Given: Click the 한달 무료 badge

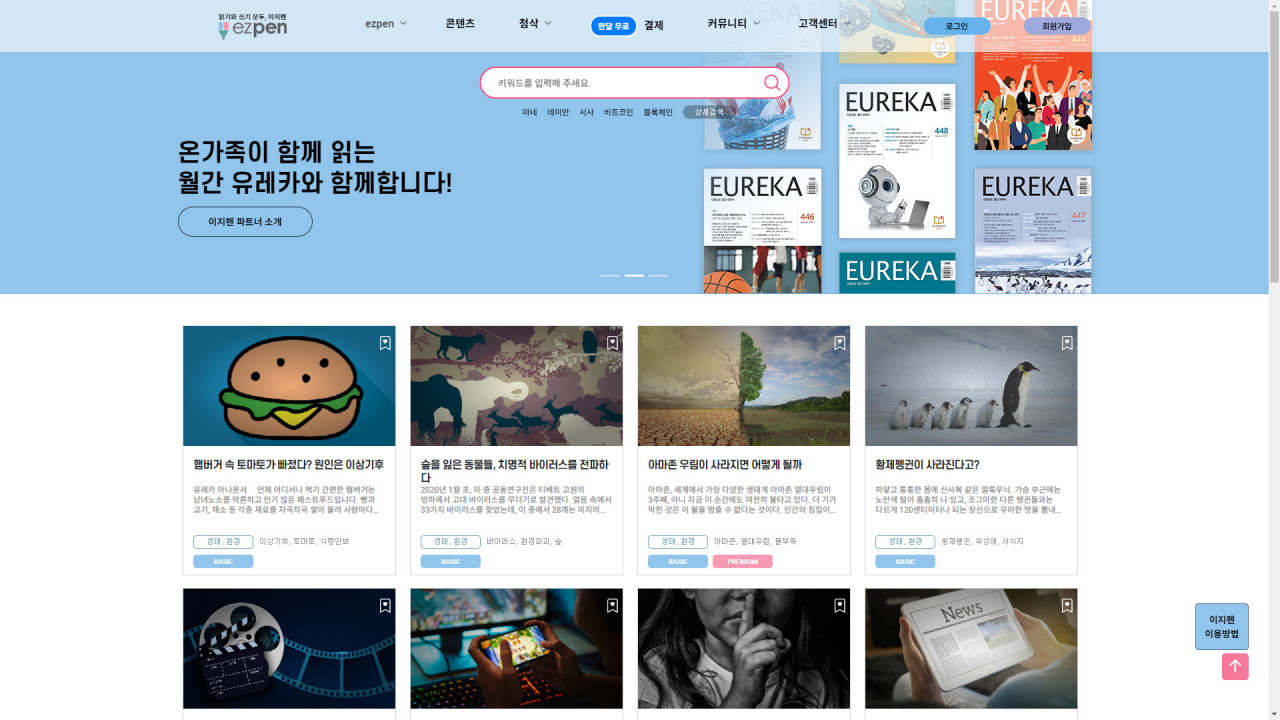Looking at the screenshot, I should [x=614, y=26].
